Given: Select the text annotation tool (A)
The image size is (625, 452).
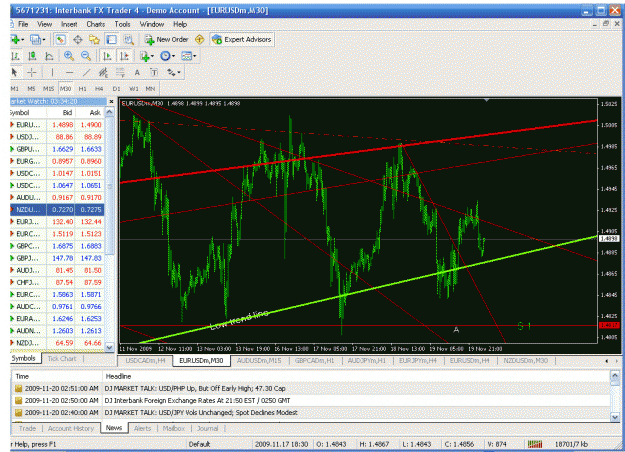Looking at the screenshot, I should pos(137,73).
